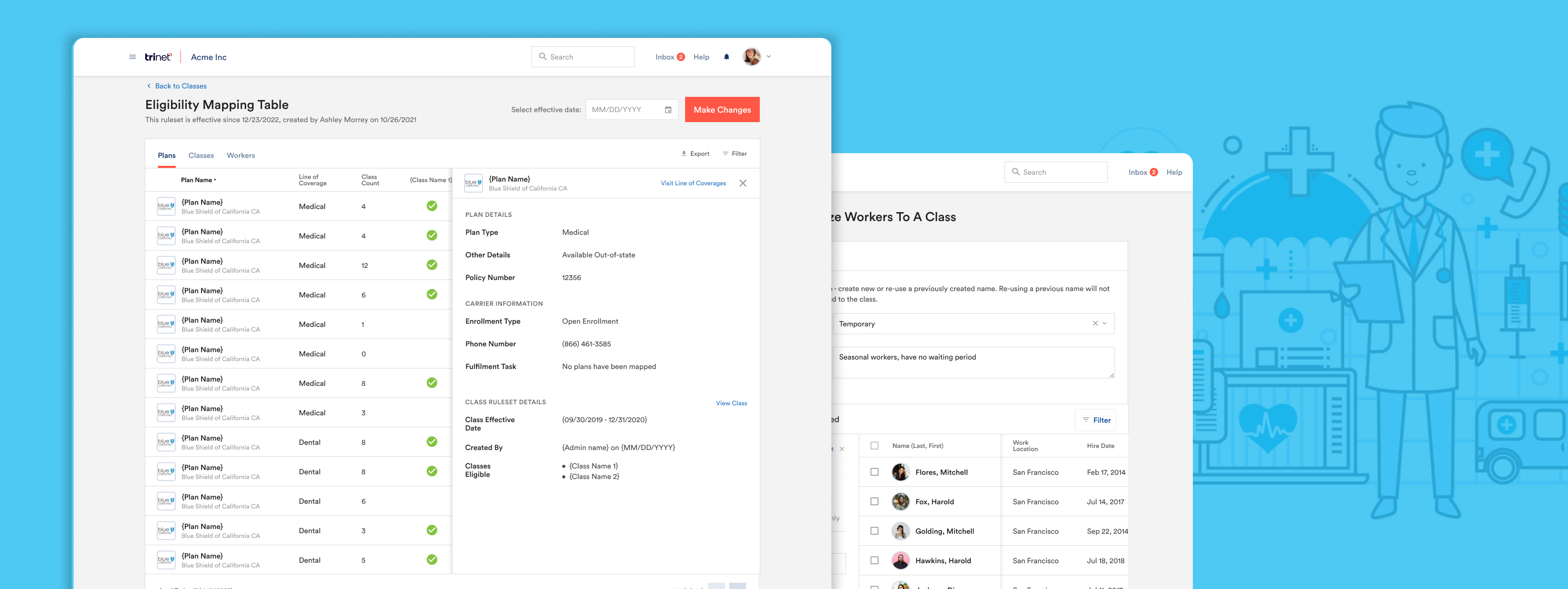1568x589 pixels.
Task: Go back to Classes
Action: coord(176,86)
